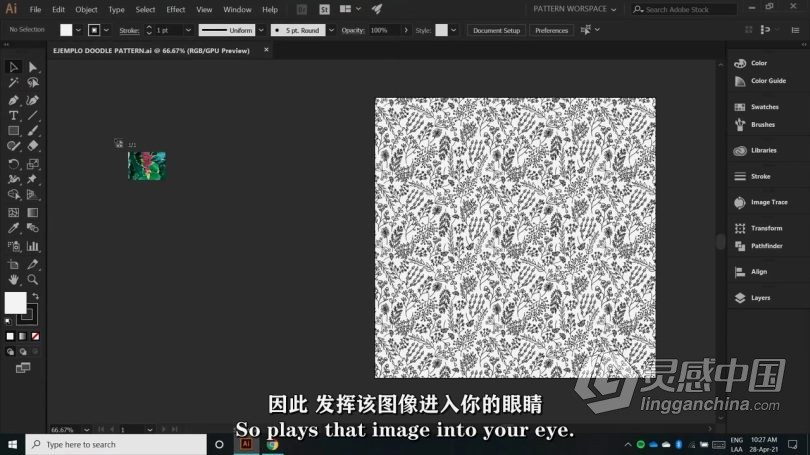The height and width of the screenshot is (455, 810).
Task: Select the Scale tool
Action: tap(33, 164)
